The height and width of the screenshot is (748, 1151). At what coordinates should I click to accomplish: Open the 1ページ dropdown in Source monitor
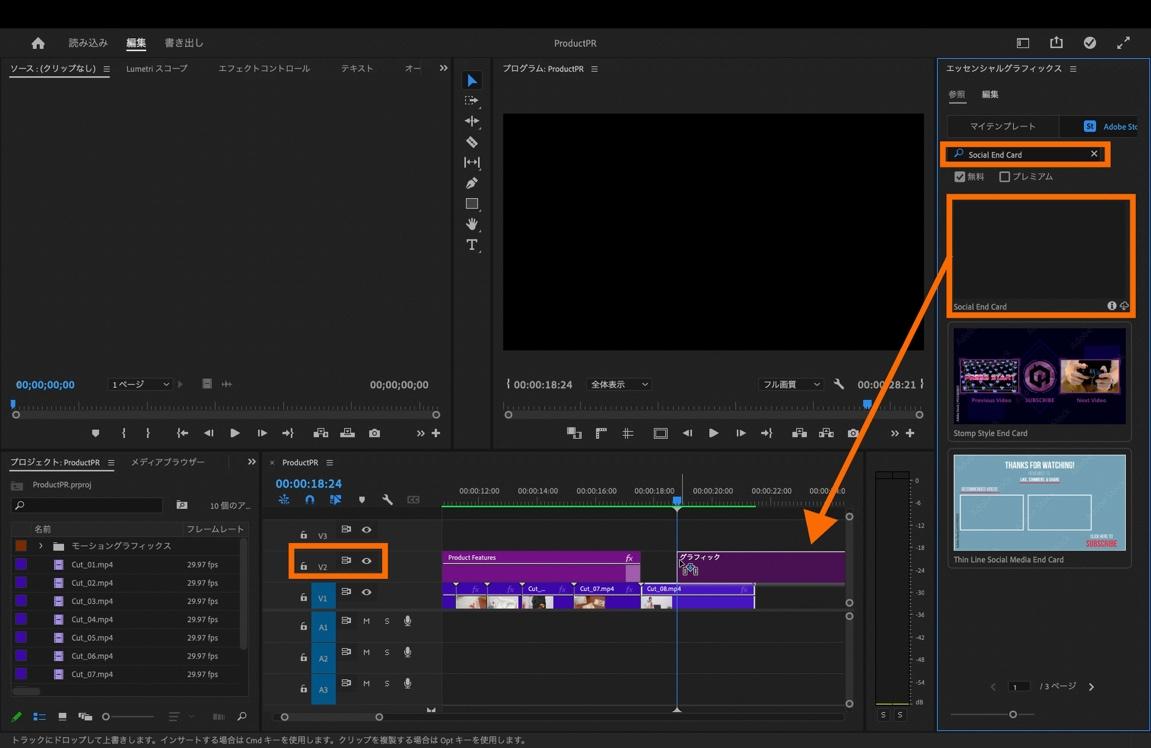(140, 384)
